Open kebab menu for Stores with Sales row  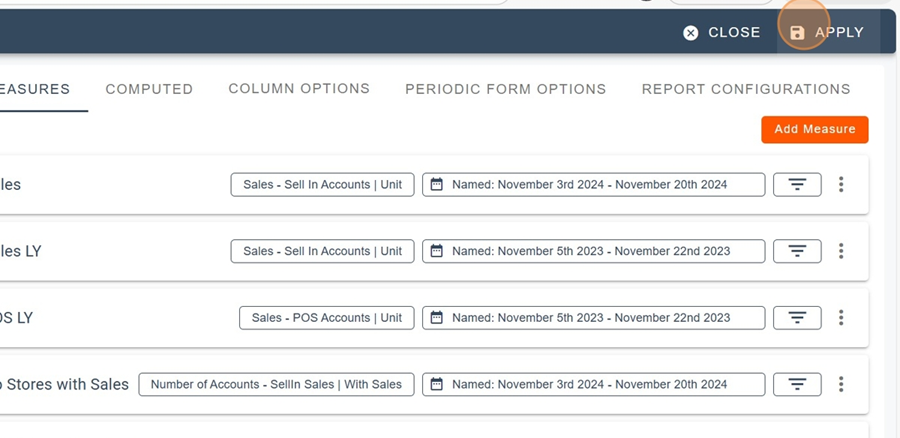pos(841,384)
